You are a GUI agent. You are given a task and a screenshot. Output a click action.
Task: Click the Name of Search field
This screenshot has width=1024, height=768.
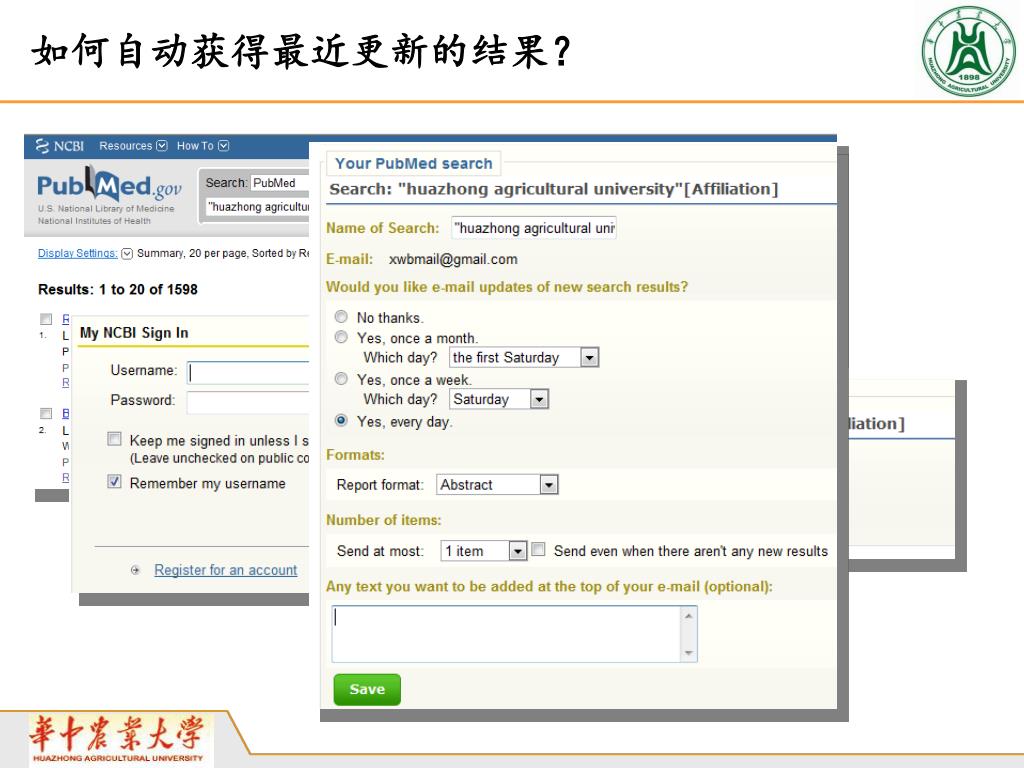534,228
